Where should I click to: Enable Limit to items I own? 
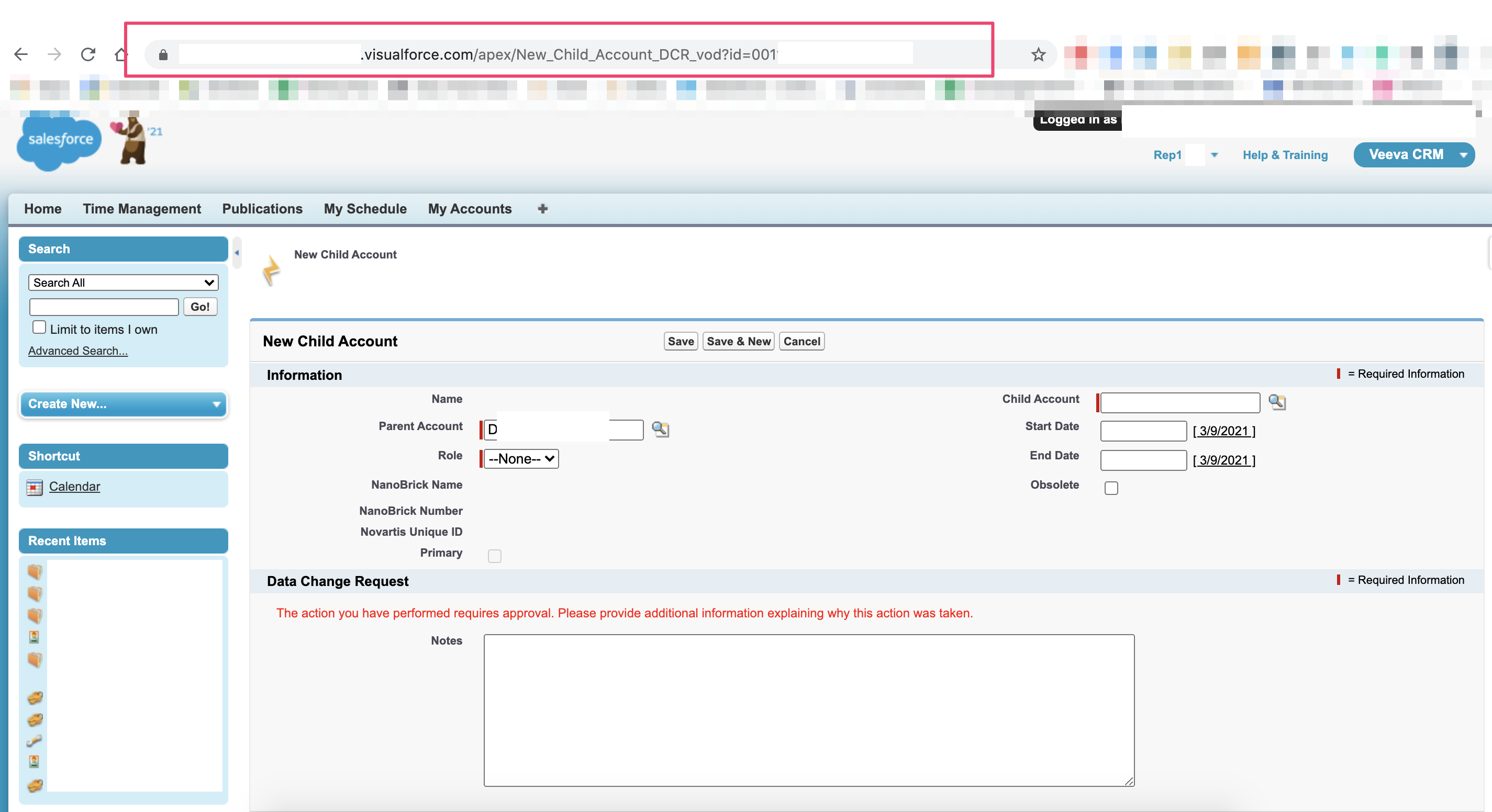click(x=39, y=328)
